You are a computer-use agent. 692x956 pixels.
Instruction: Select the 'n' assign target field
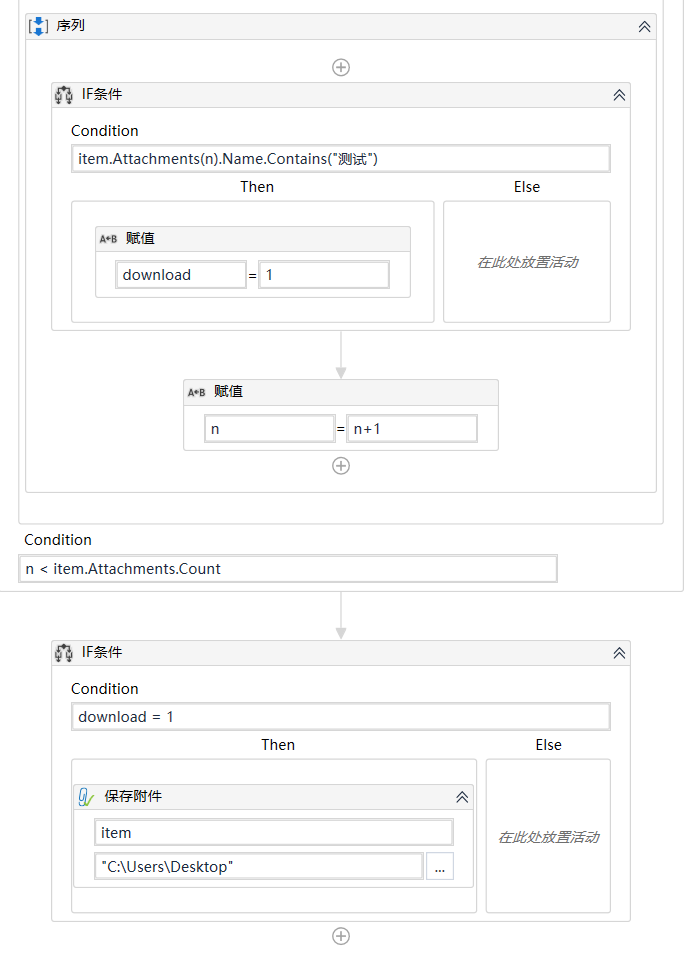click(269, 429)
